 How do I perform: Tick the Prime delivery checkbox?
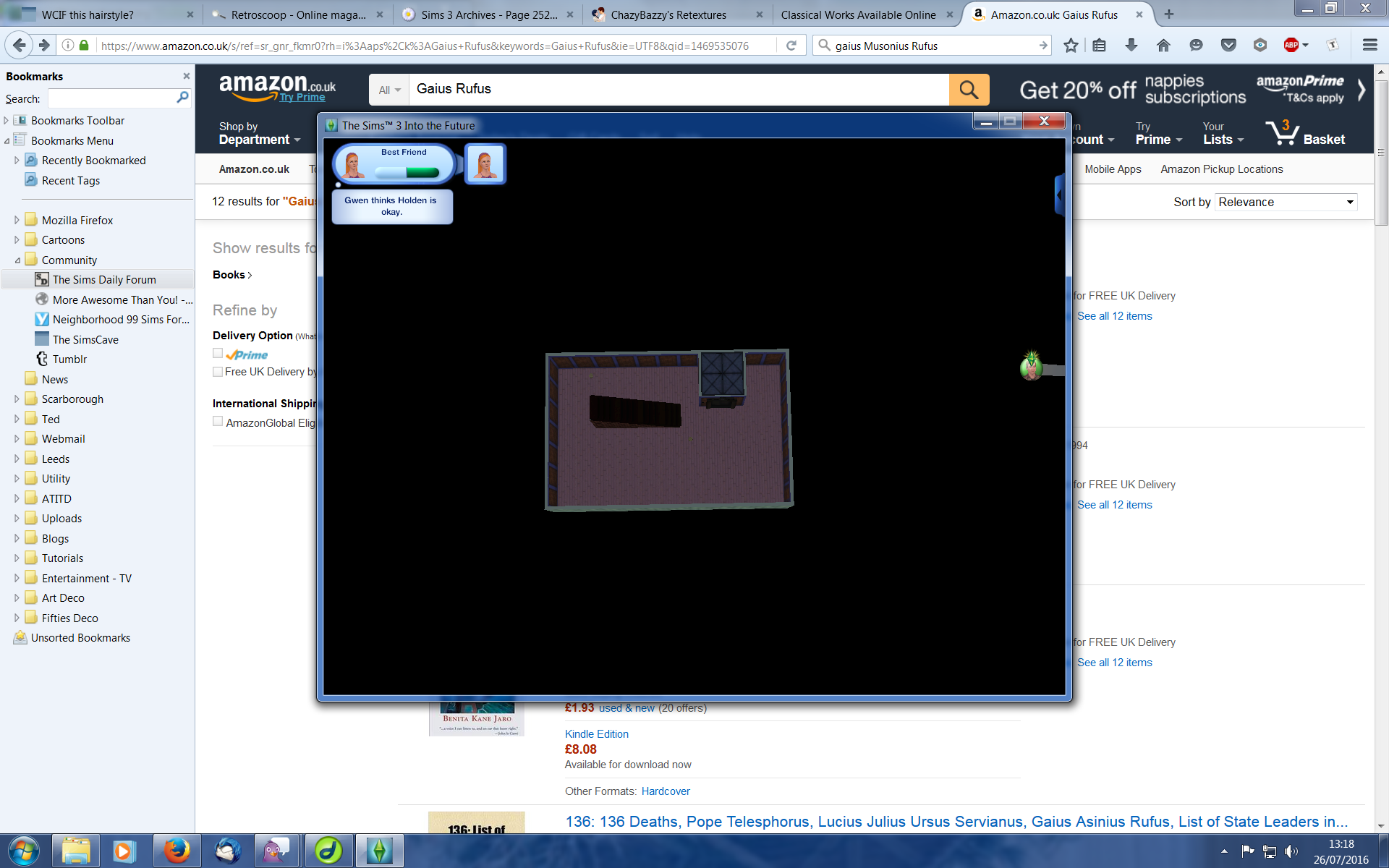click(x=218, y=354)
